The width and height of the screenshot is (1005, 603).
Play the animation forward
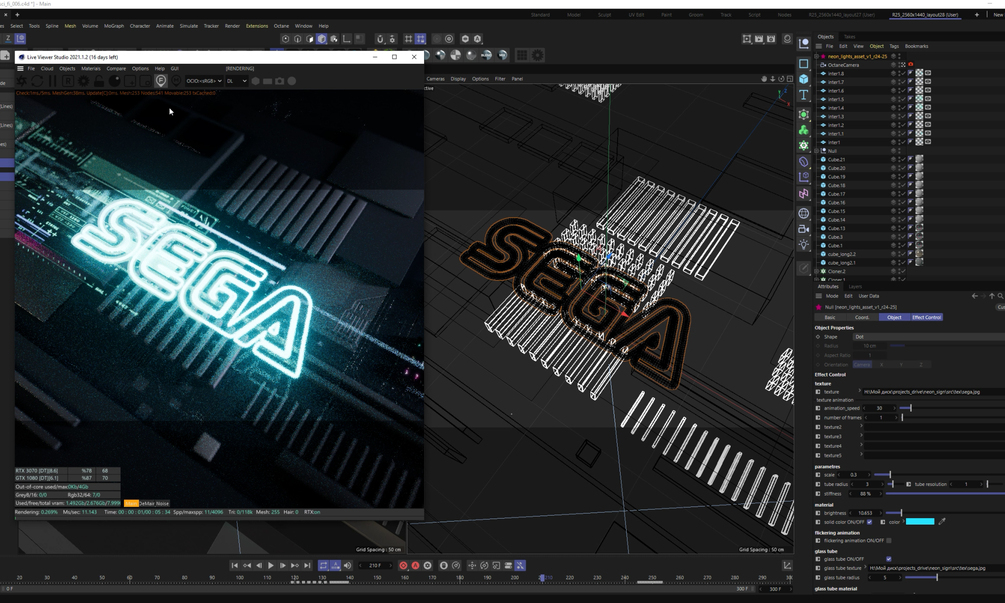(x=270, y=565)
